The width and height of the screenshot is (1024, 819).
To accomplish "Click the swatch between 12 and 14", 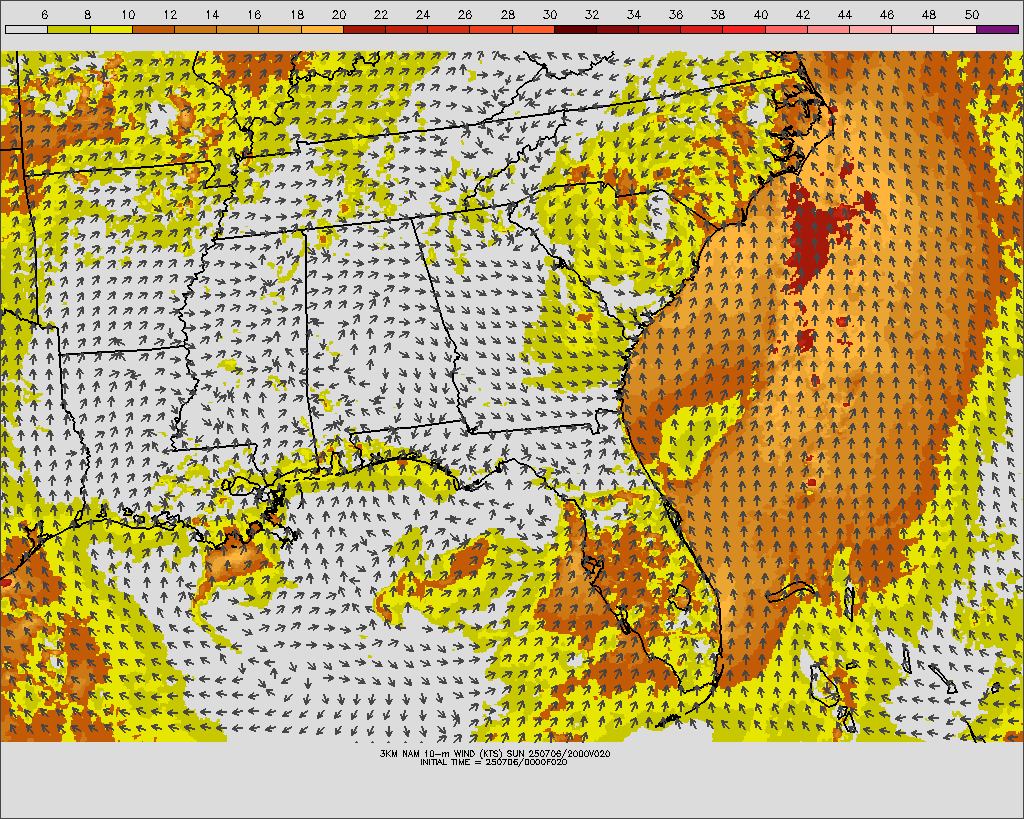I will 195,29.
